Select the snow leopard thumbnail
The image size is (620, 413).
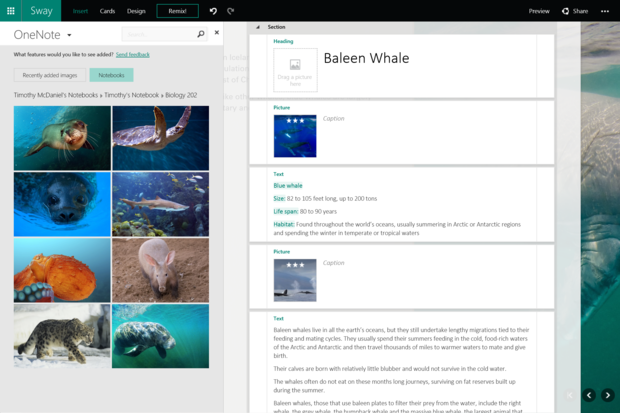click(x=62, y=336)
